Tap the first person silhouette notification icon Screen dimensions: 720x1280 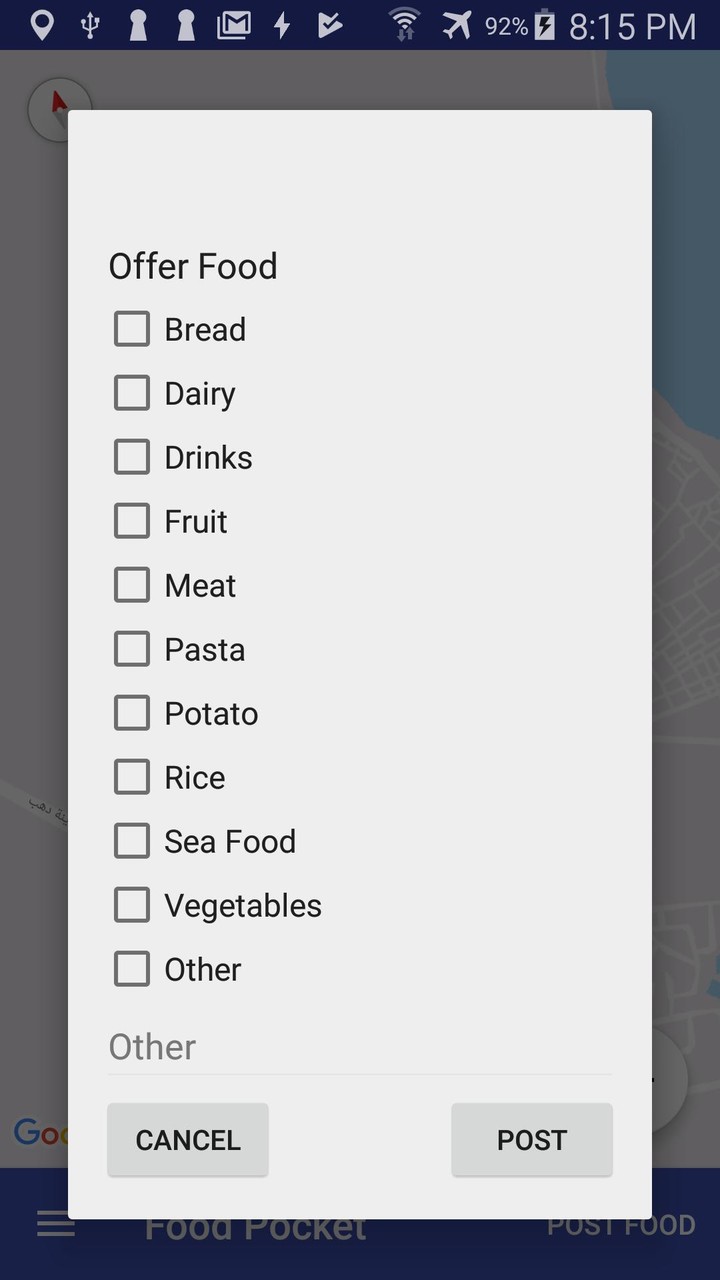pyautogui.click(x=137, y=25)
